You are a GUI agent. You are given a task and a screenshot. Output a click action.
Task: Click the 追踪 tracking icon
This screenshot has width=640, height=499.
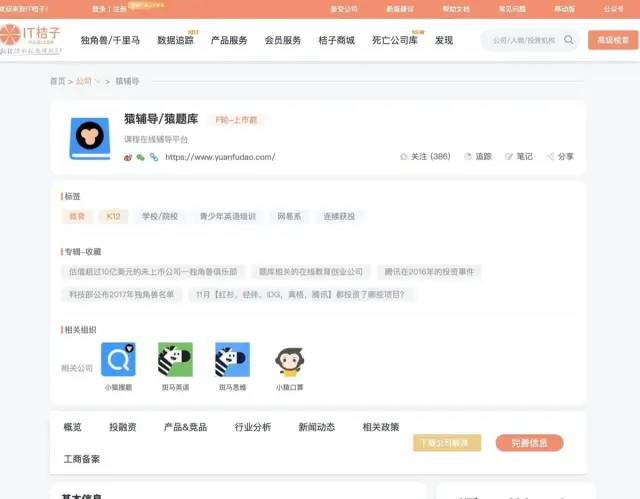468,157
